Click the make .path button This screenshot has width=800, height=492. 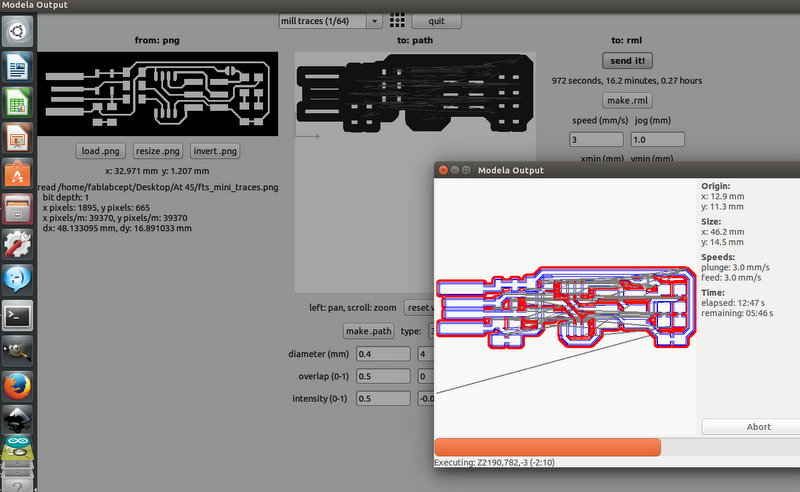(x=368, y=331)
